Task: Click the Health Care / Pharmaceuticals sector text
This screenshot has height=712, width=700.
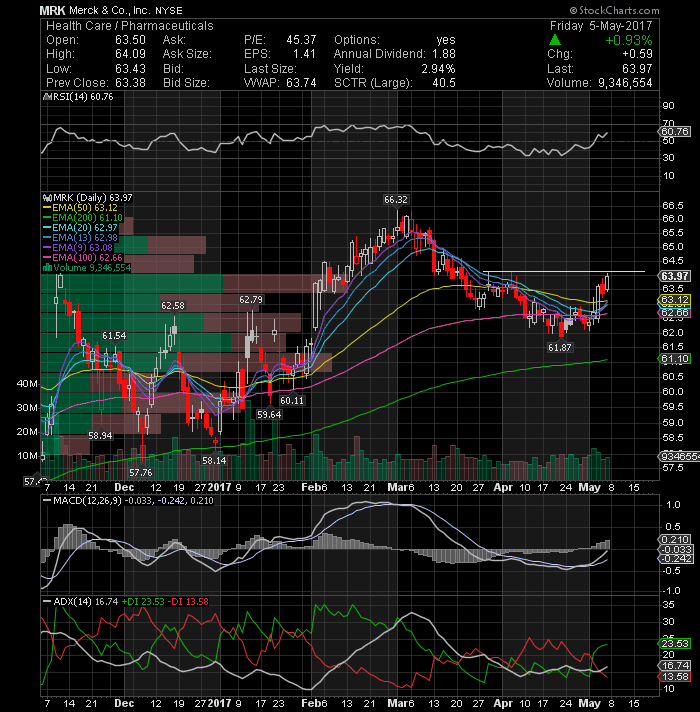Action: click(130, 26)
